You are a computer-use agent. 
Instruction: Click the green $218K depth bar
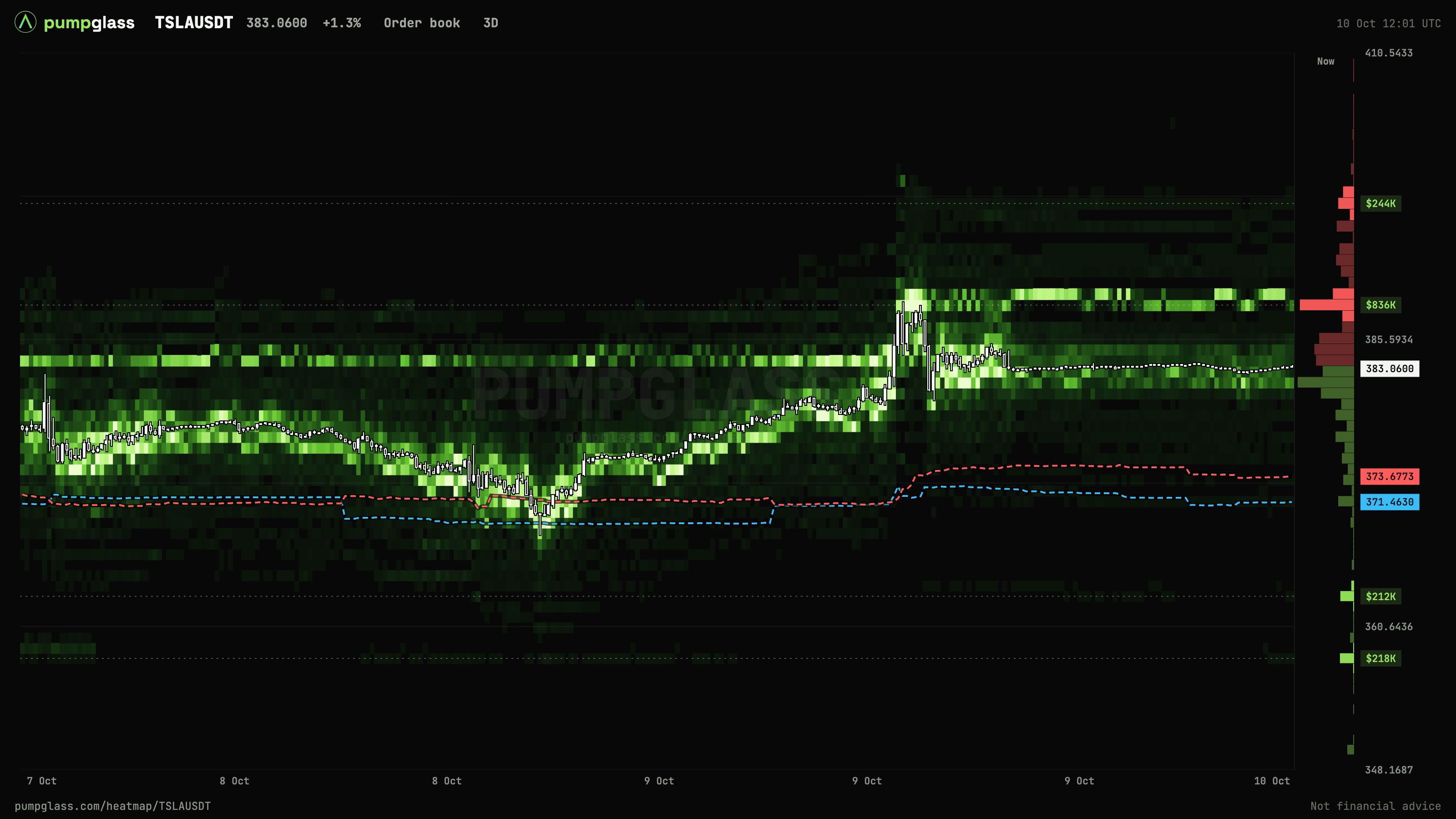click(x=1347, y=658)
